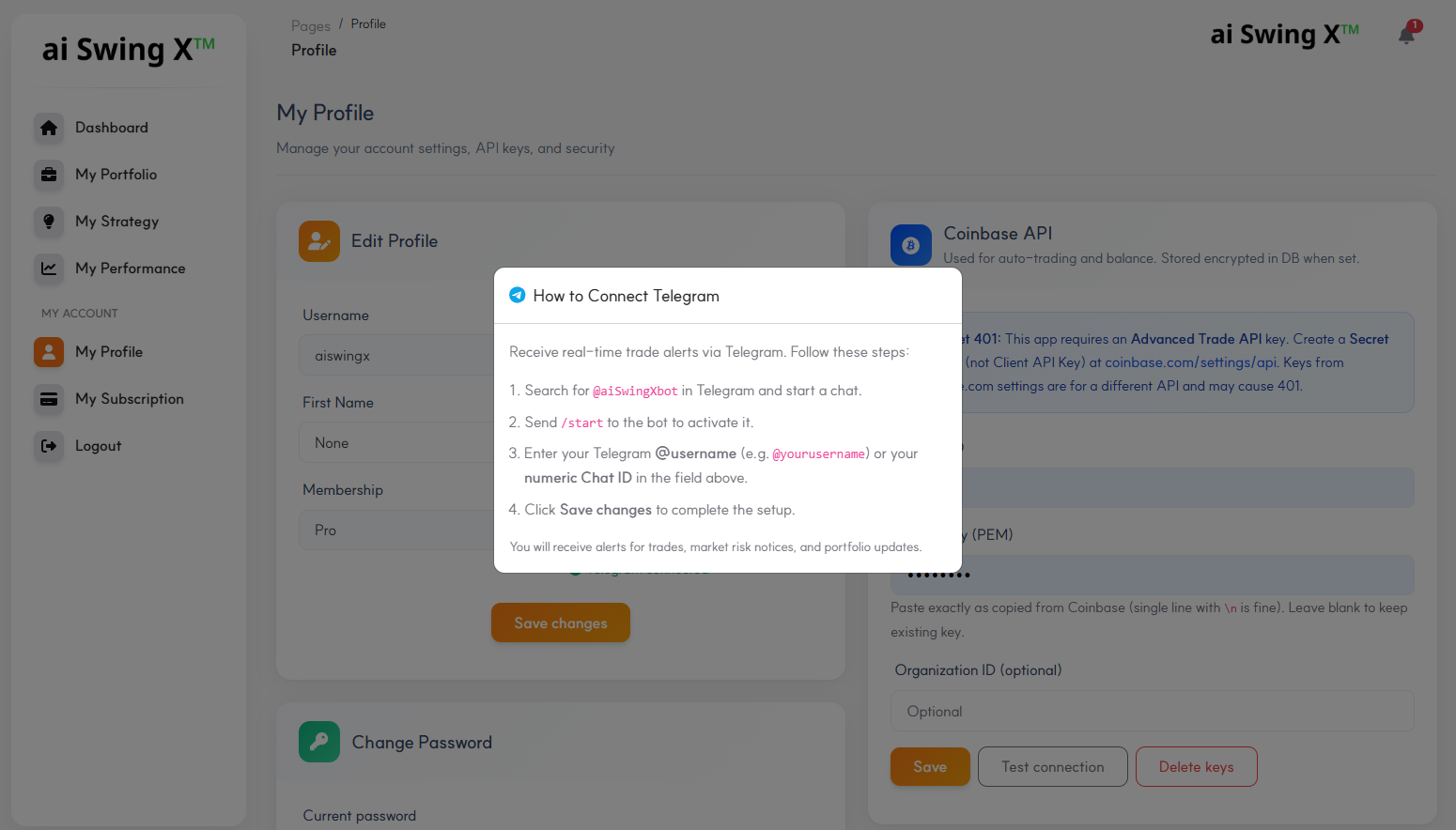
Task: Click the My Strategy lightbulb icon
Action: [x=49, y=222]
